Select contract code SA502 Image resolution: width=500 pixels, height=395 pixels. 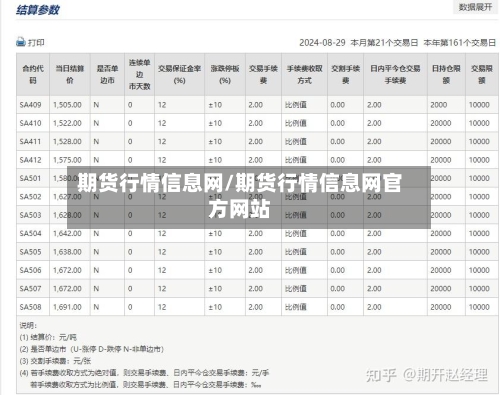point(30,197)
